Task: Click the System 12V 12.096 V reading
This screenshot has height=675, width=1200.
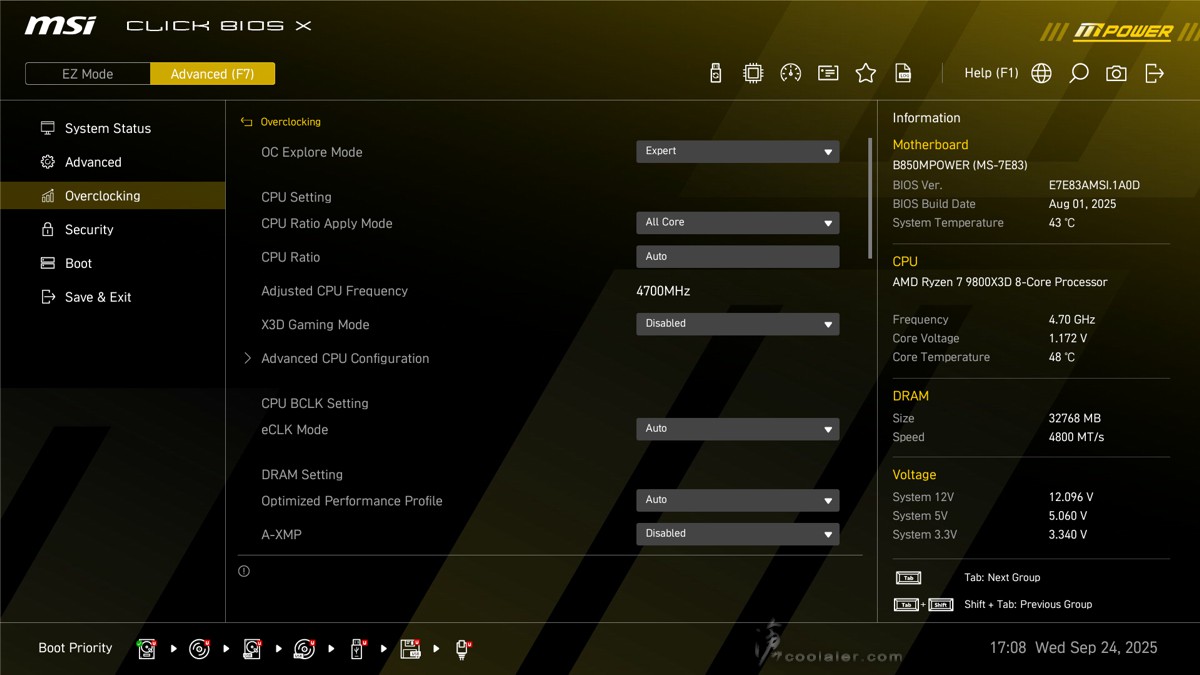Action: click(1071, 496)
